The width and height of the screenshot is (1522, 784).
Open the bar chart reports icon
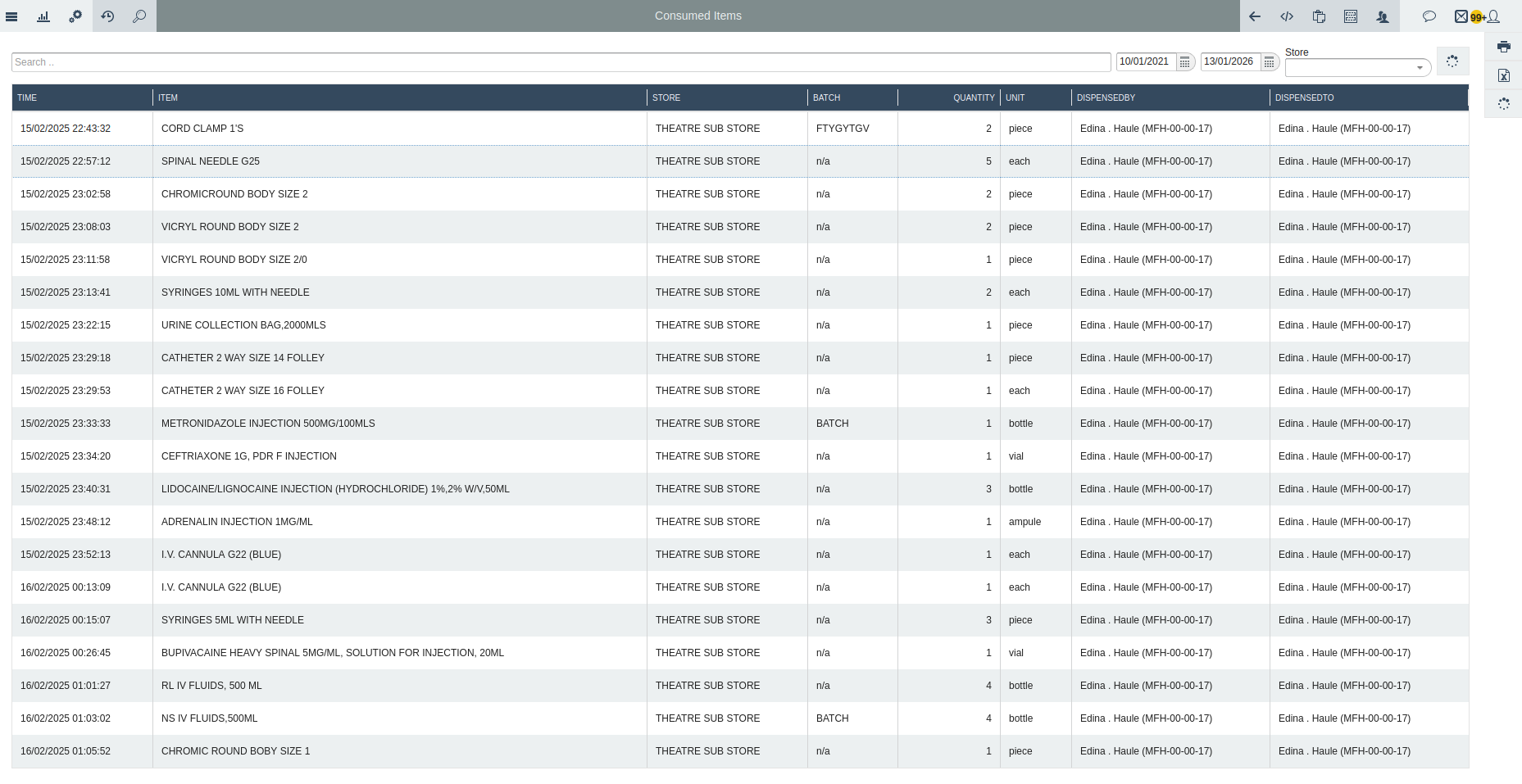coord(43,16)
